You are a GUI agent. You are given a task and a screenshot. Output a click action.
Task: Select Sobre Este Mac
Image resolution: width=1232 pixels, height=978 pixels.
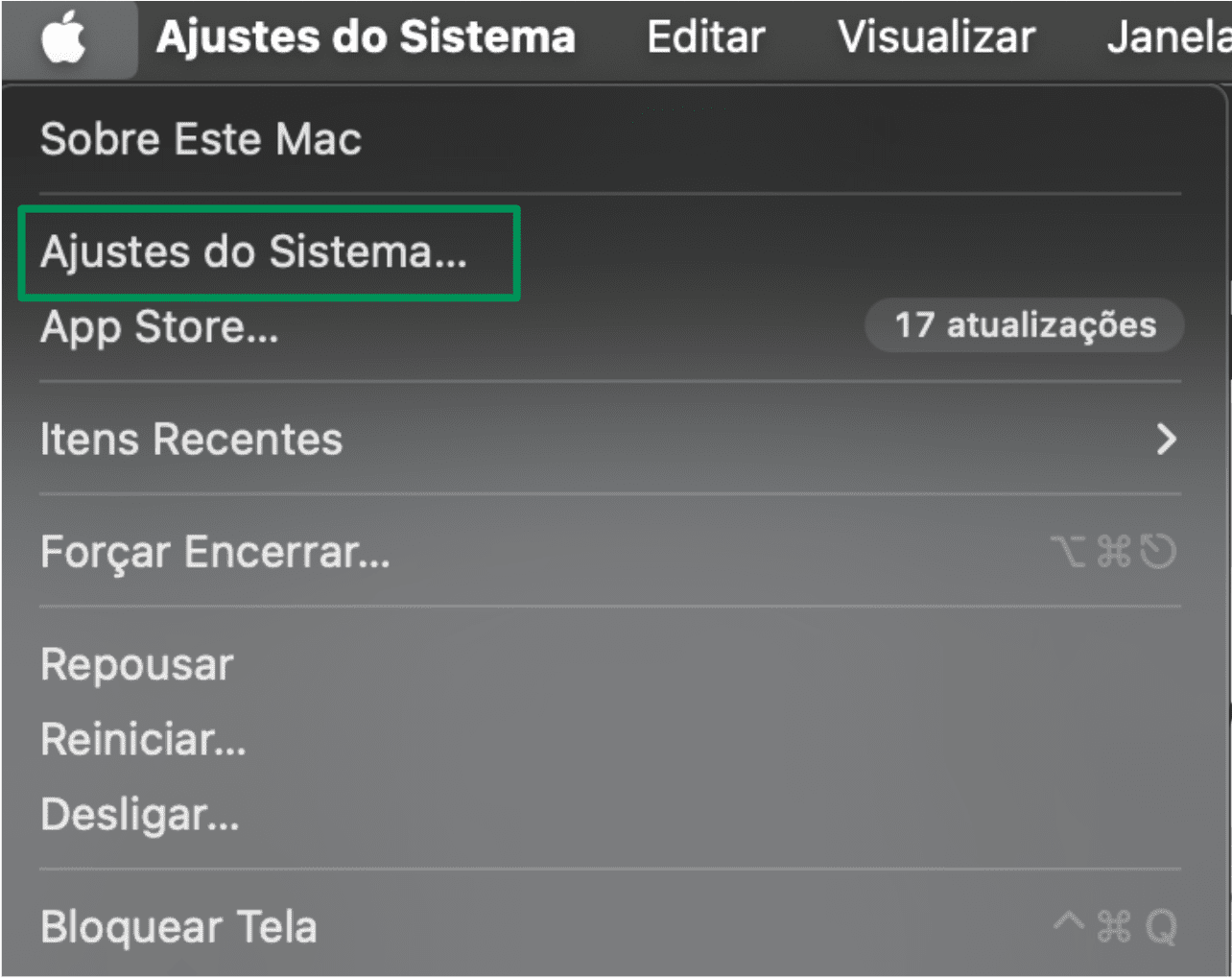200,139
